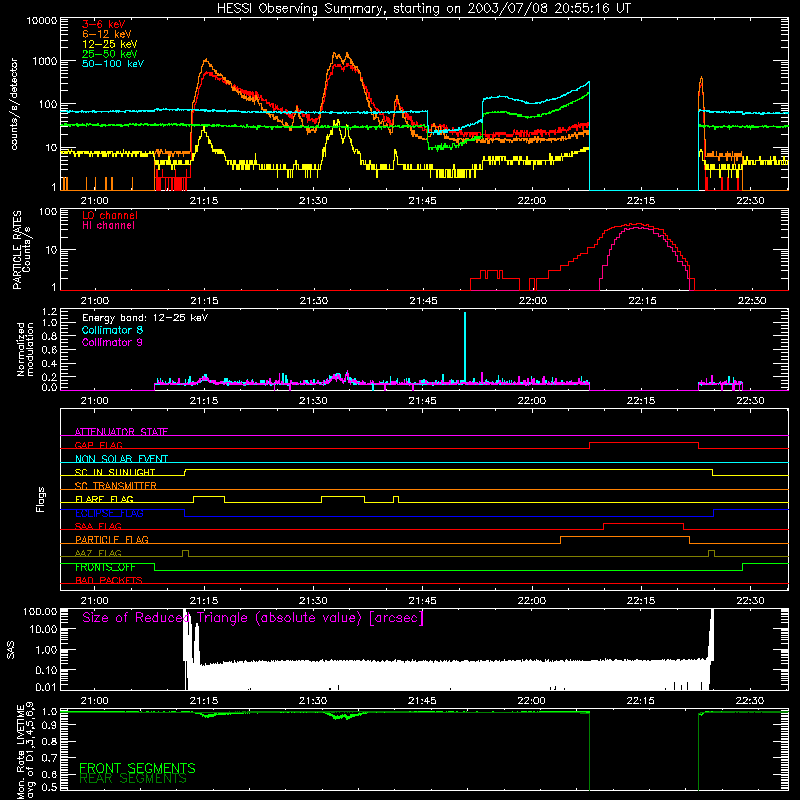Image resolution: width=800 pixels, height=800 pixels.
Task: Click the first raised FLARE FLAG segment
Action: [x=209, y=496]
